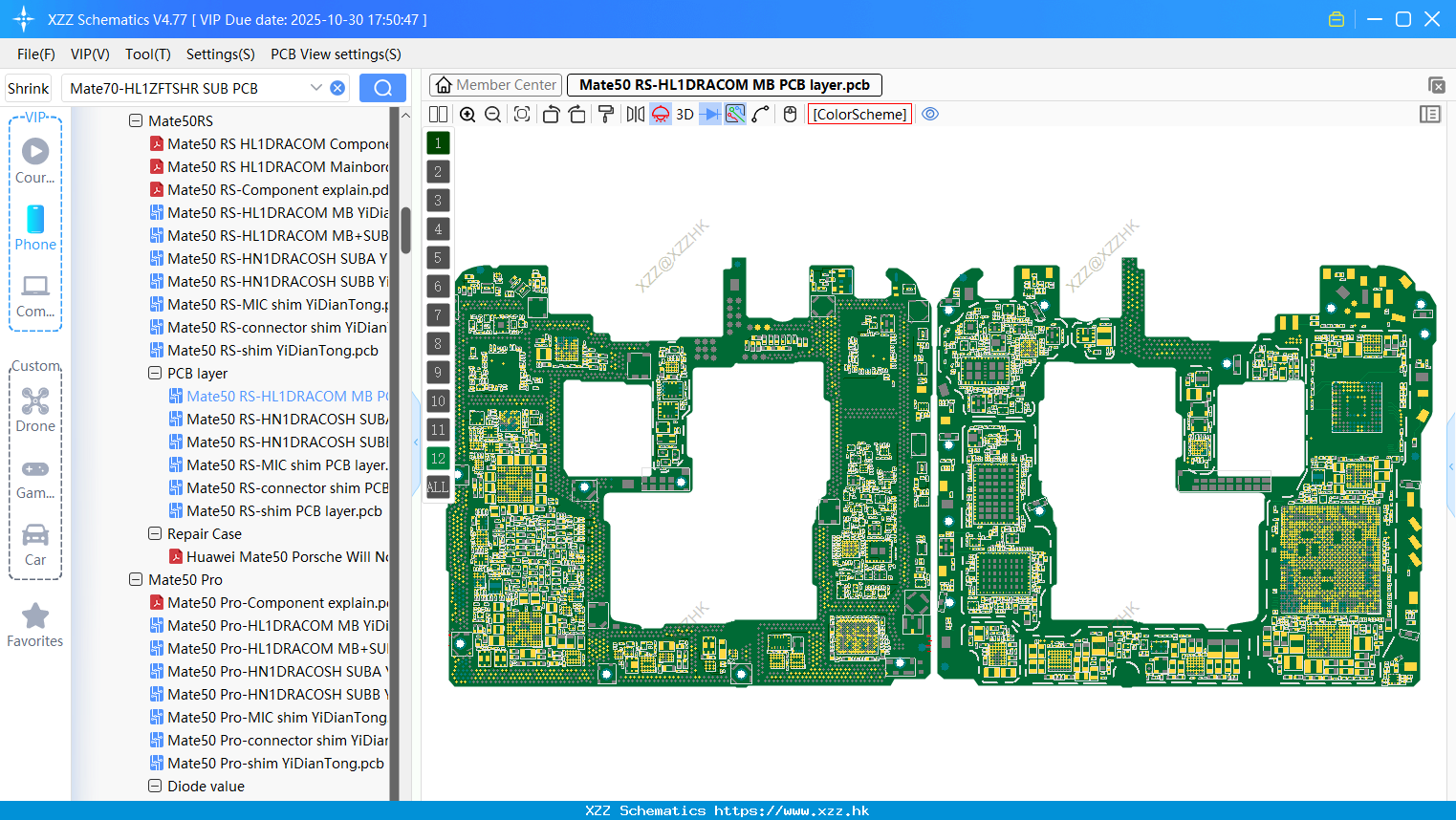
Task: Toggle the trace routing display icon
Action: [x=735, y=114]
